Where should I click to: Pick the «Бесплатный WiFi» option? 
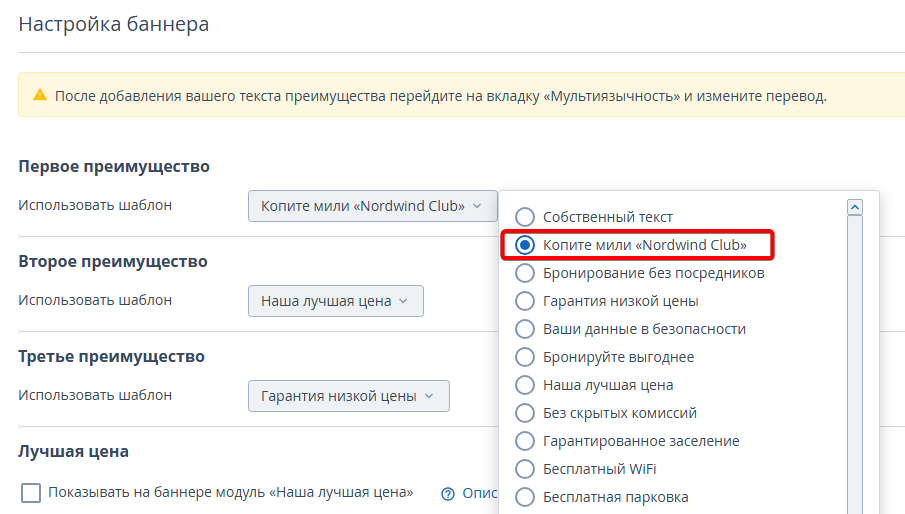click(525, 469)
